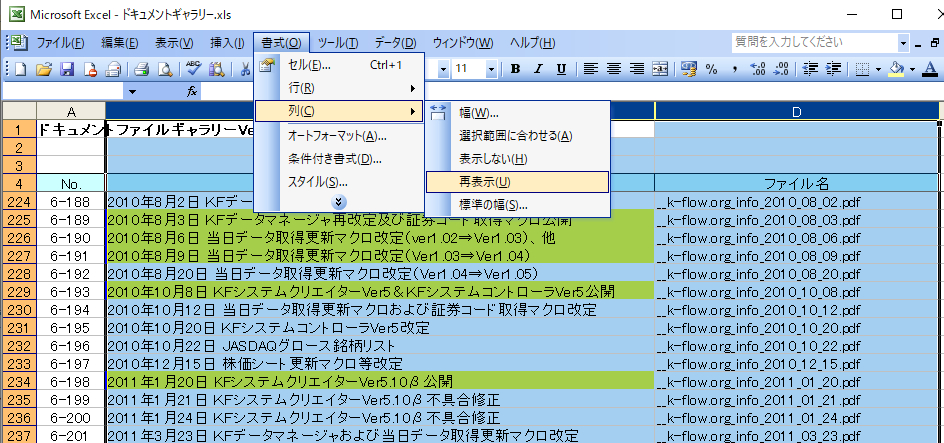Image resolution: width=944 pixels, height=443 pixels.
Task: Expand the 行(R) submenu
Action: [x=340, y=88]
